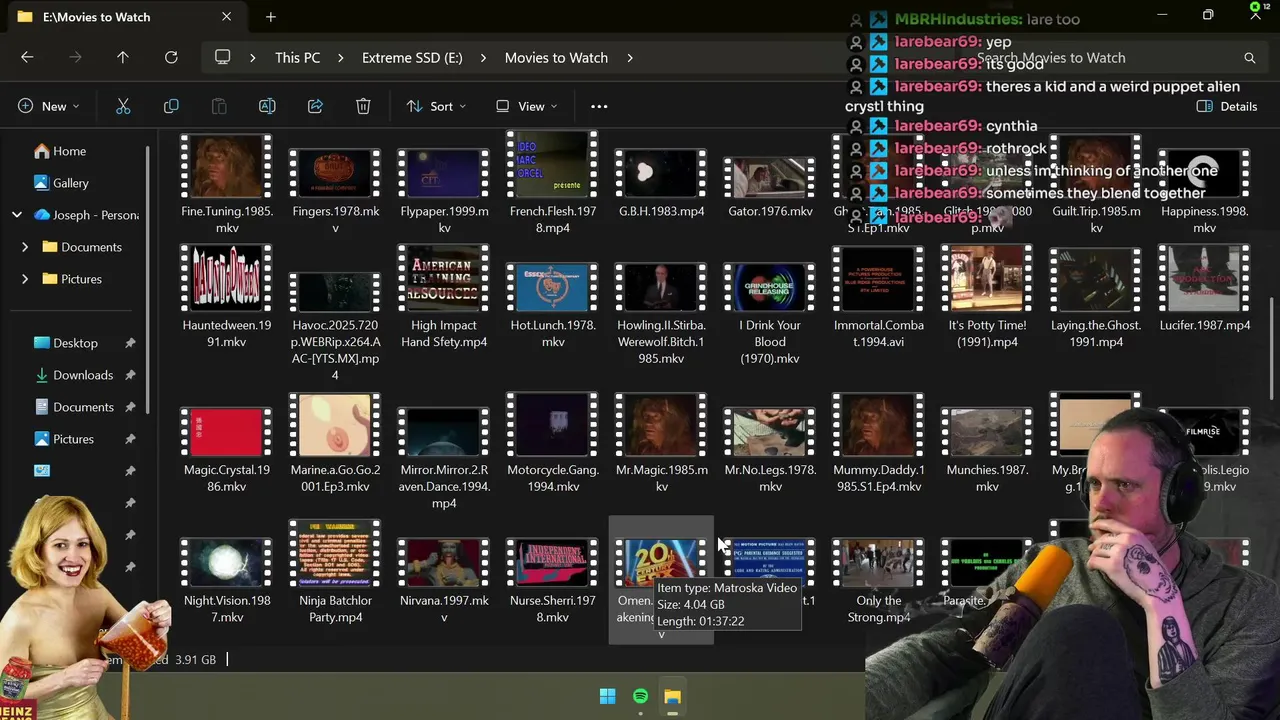
Task: Open File Explorer taskbar icon
Action: pos(672,696)
